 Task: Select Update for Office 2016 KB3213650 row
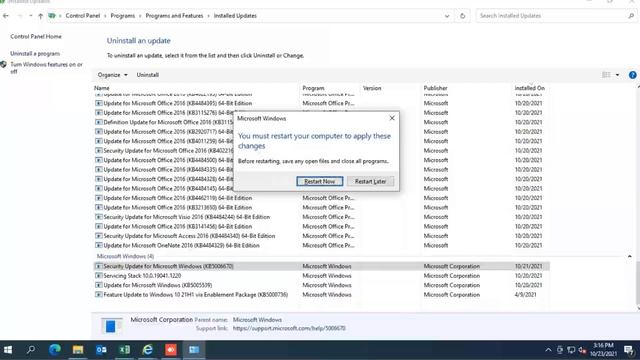(x=322, y=207)
